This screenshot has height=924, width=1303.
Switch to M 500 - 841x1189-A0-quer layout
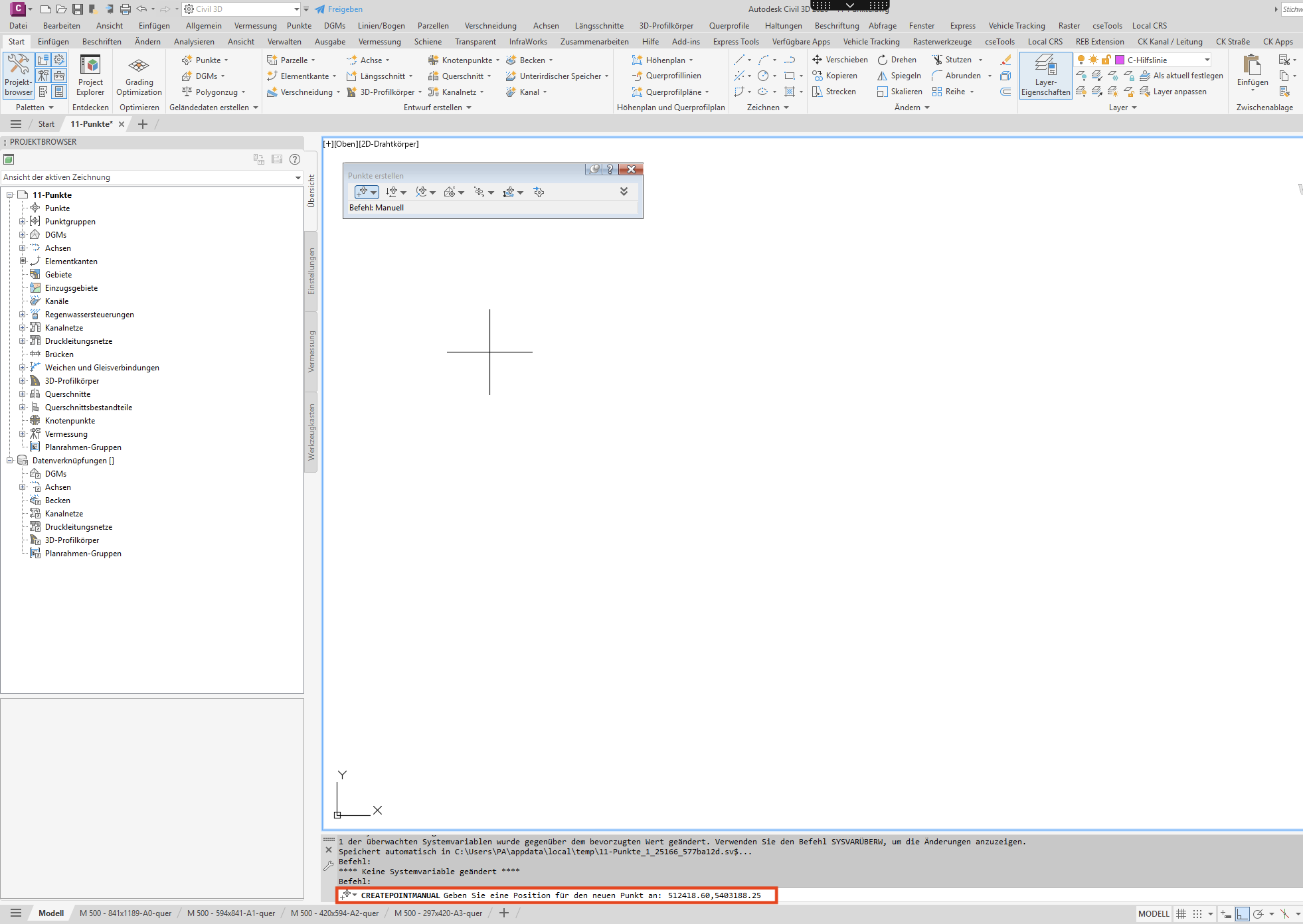point(126,913)
